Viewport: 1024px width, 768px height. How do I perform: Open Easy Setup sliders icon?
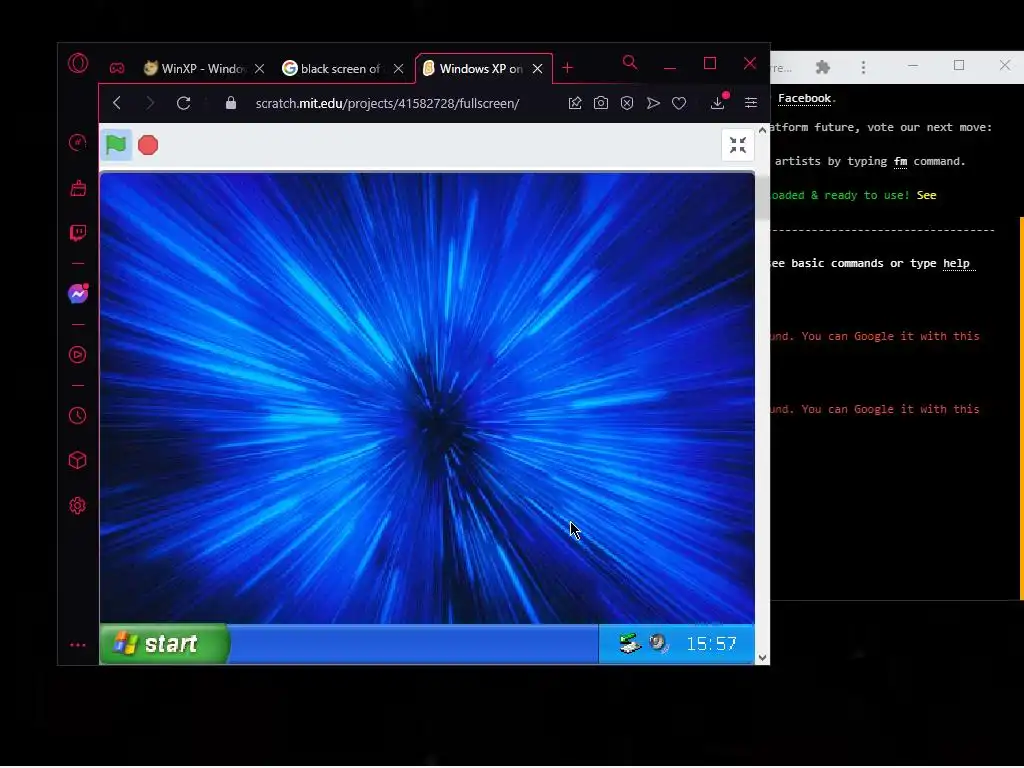point(751,103)
